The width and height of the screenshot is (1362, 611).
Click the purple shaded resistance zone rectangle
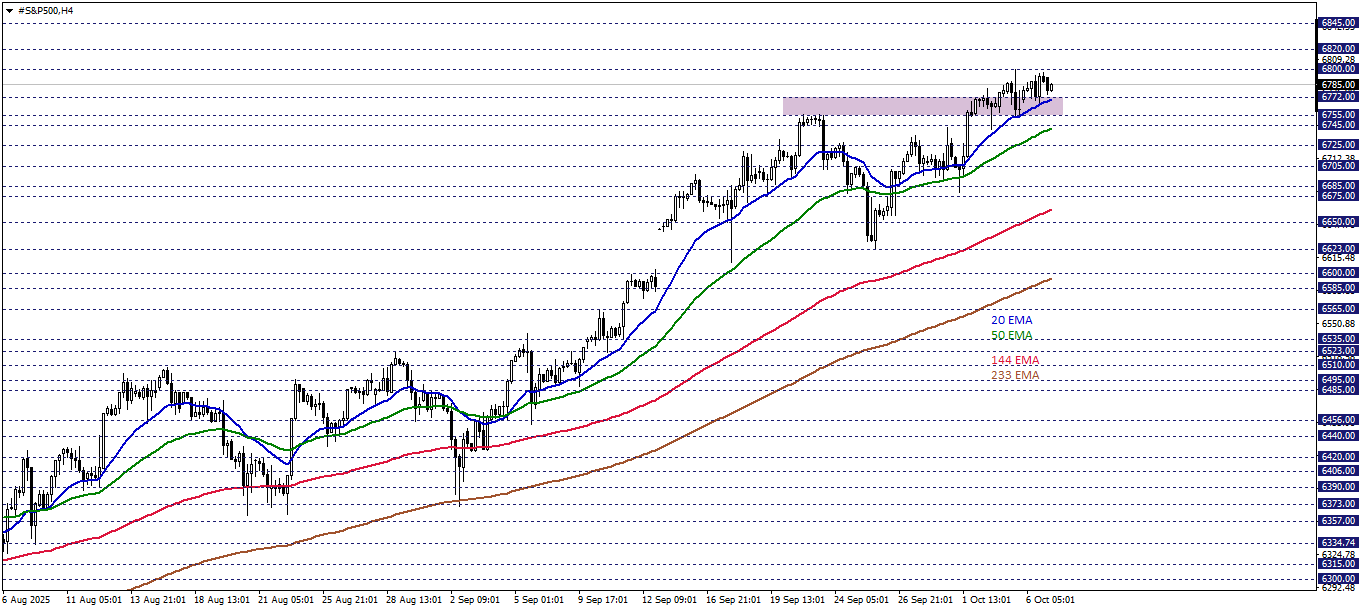click(x=921, y=105)
